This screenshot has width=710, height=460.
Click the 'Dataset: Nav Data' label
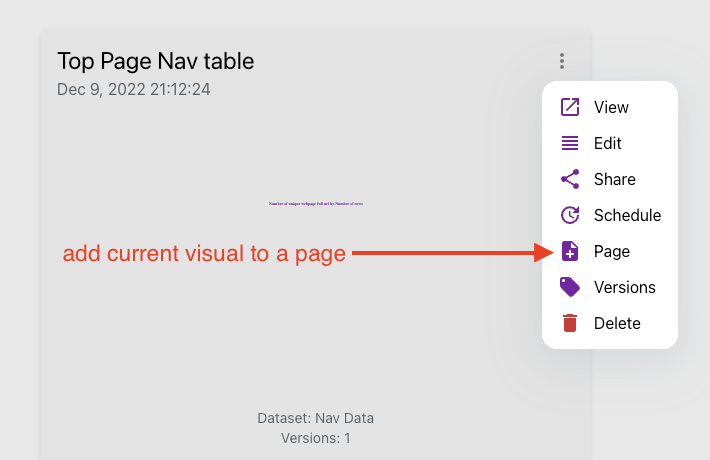pos(316,418)
